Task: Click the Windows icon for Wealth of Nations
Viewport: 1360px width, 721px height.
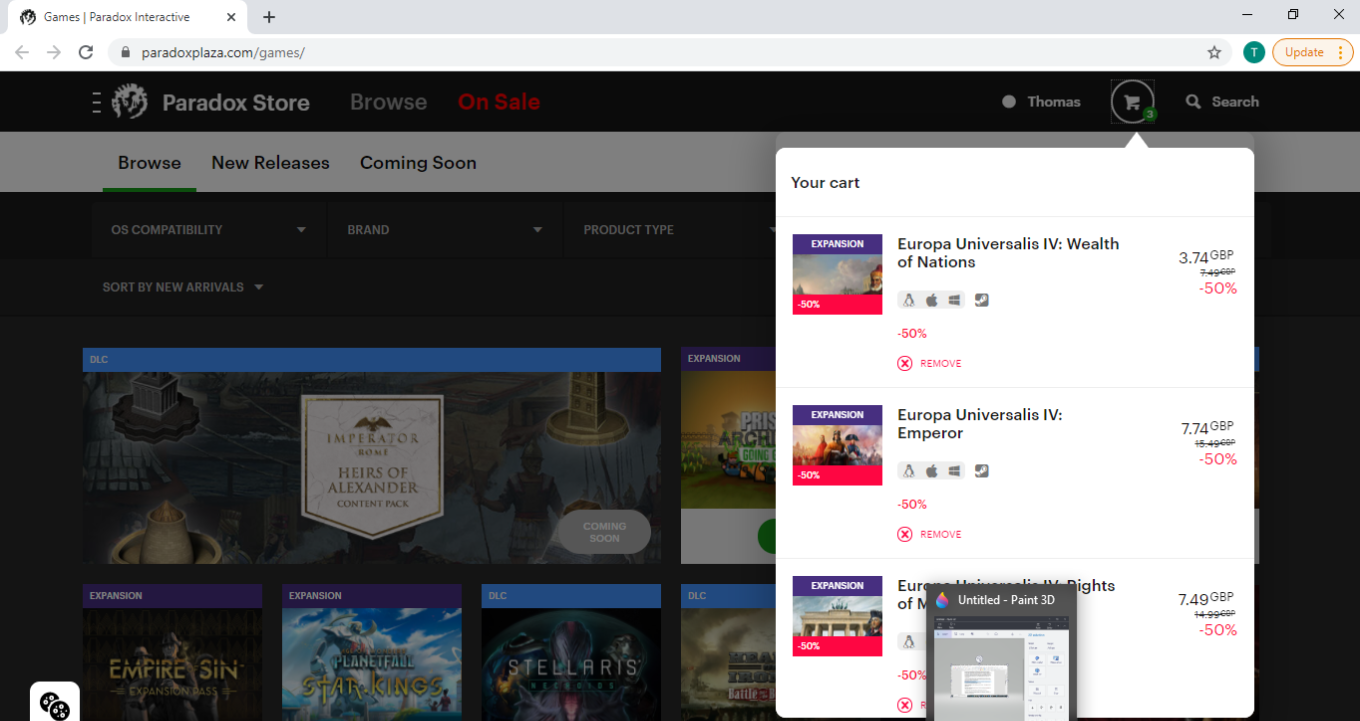Action: click(x=955, y=300)
